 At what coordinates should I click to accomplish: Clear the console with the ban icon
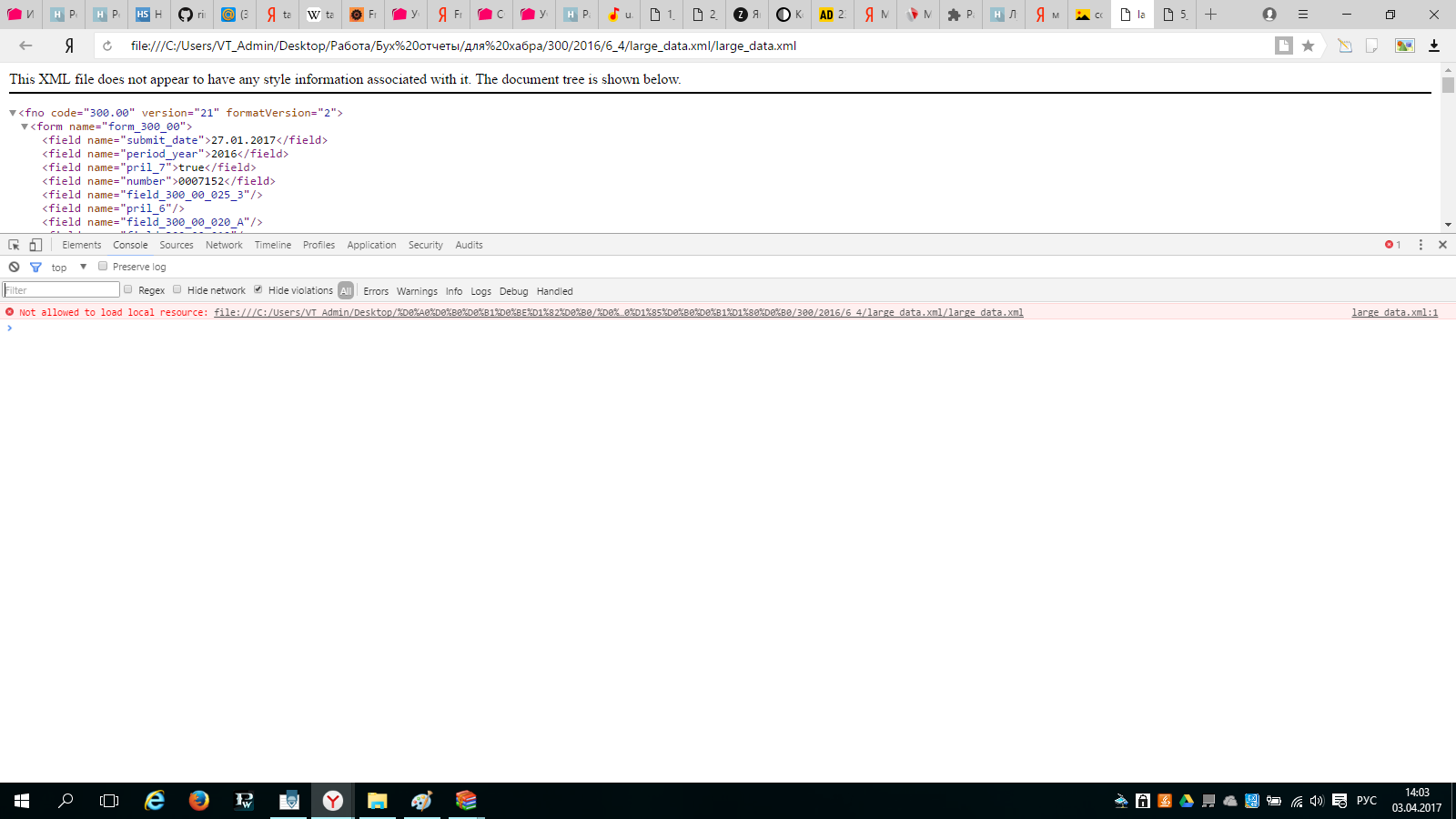click(14, 267)
